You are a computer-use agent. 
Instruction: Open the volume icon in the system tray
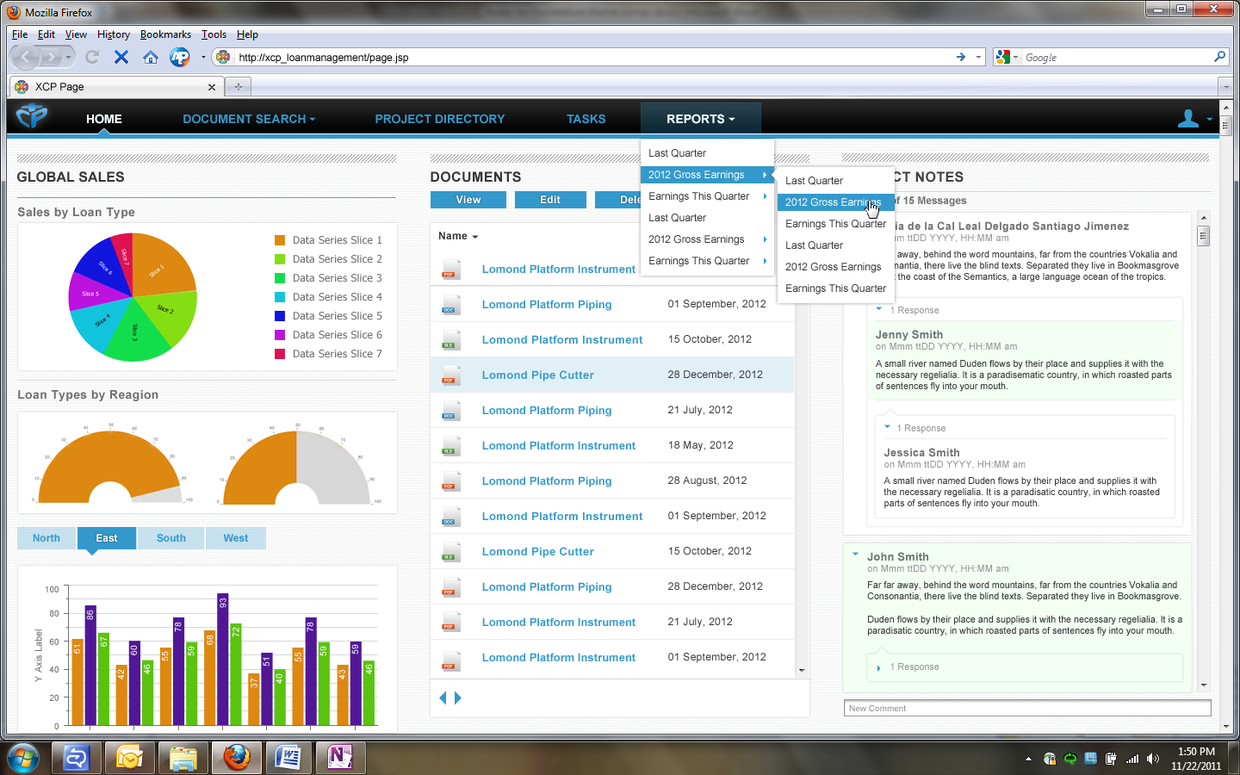[1152, 757]
